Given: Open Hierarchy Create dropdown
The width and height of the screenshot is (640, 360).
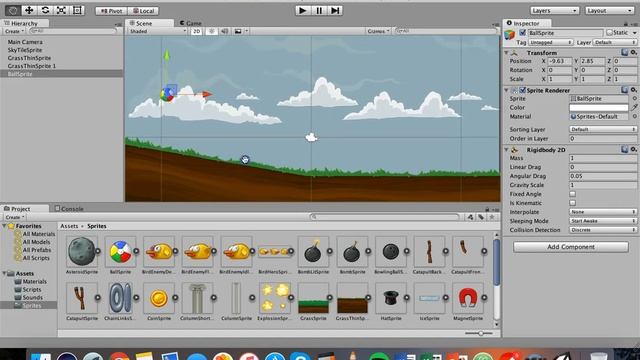Looking at the screenshot, I should 14,31.
